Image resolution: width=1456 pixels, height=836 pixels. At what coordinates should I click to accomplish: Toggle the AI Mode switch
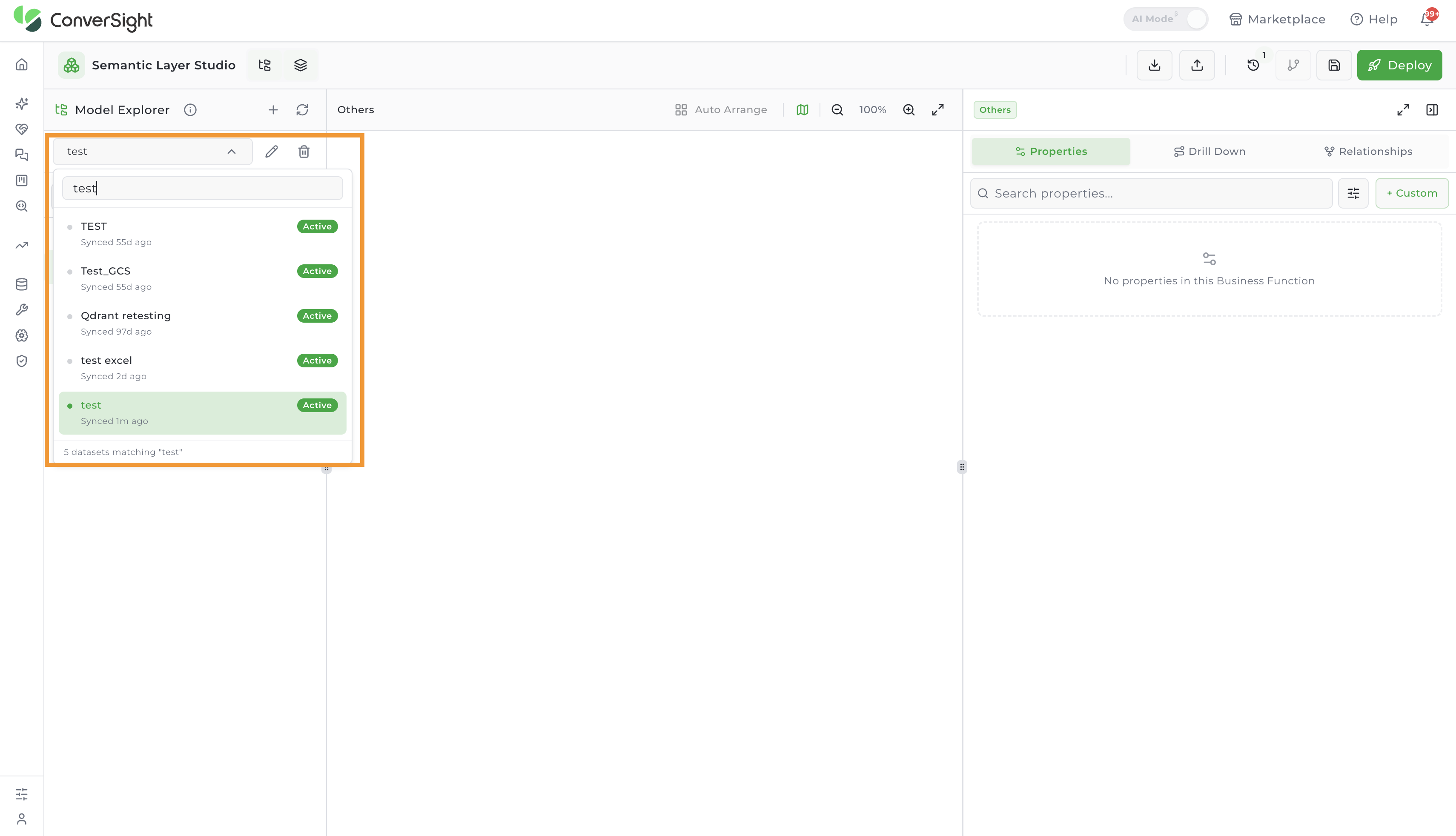1166,19
